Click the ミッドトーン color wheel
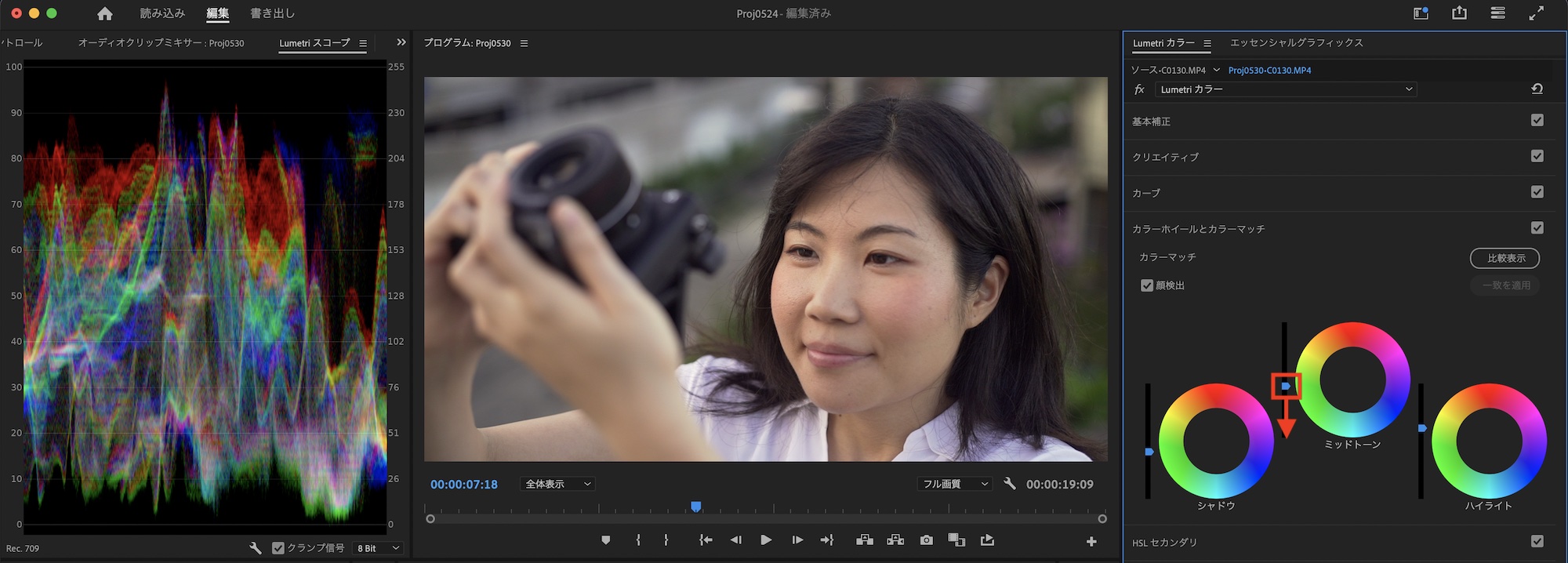Viewport: 1568px width, 563px height. pos(1352,380)
